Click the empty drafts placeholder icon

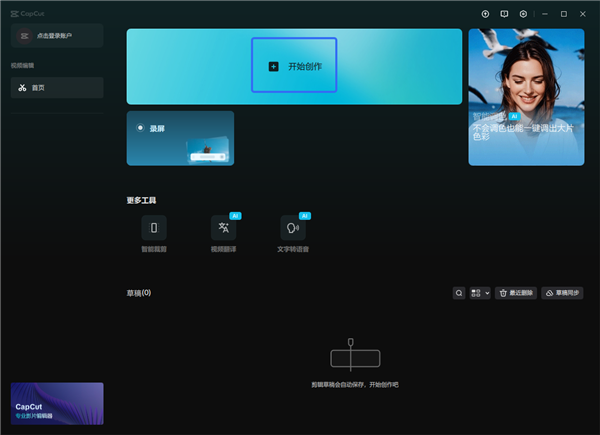350,357
